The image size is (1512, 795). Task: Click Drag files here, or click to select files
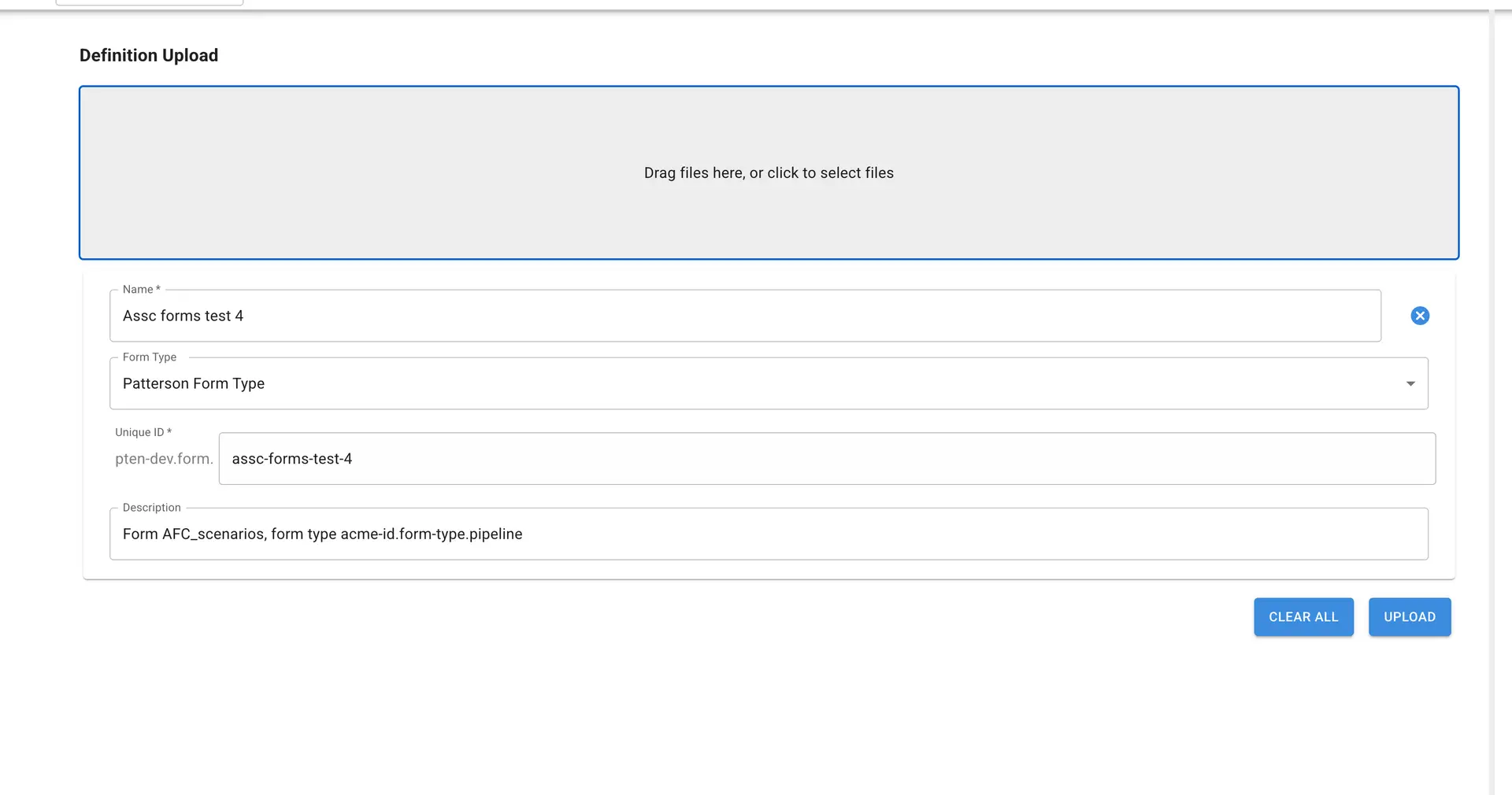[x=768, y=172]
